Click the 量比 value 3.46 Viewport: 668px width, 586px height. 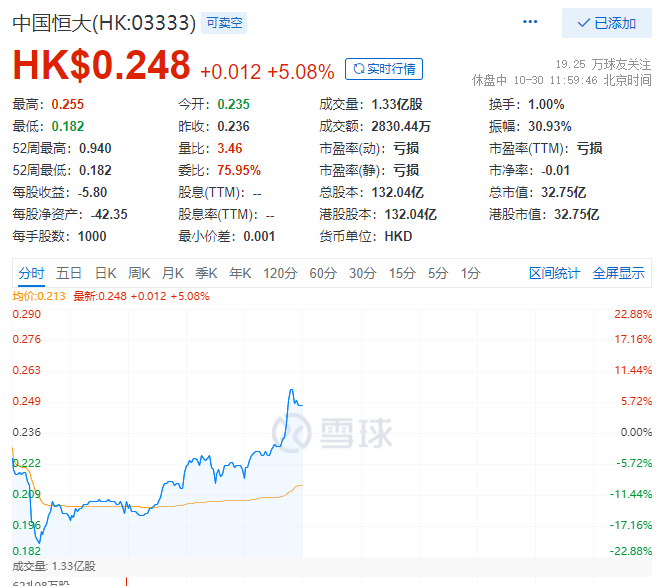click(230, 148)
